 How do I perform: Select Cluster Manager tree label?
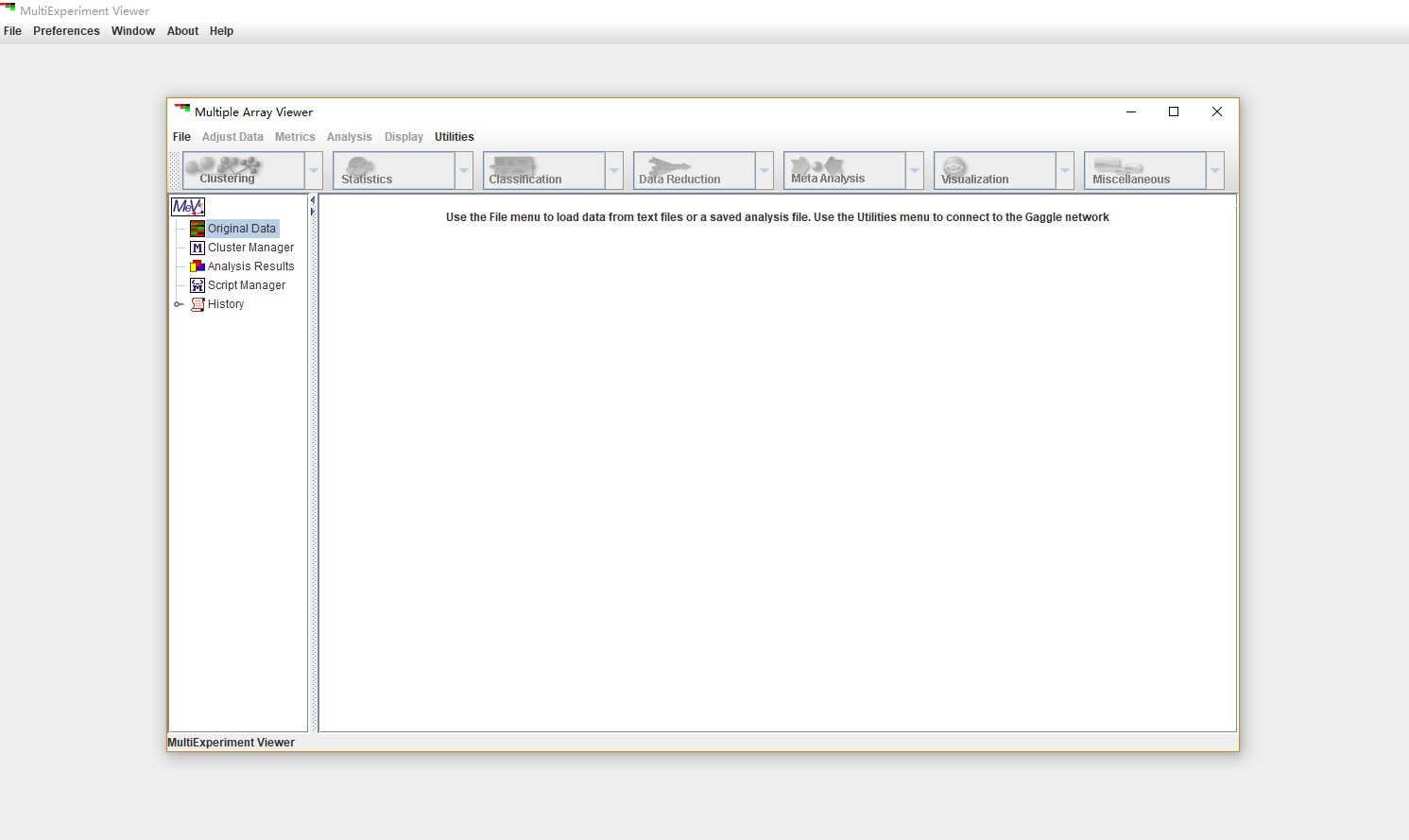click(x=250, y=248)
